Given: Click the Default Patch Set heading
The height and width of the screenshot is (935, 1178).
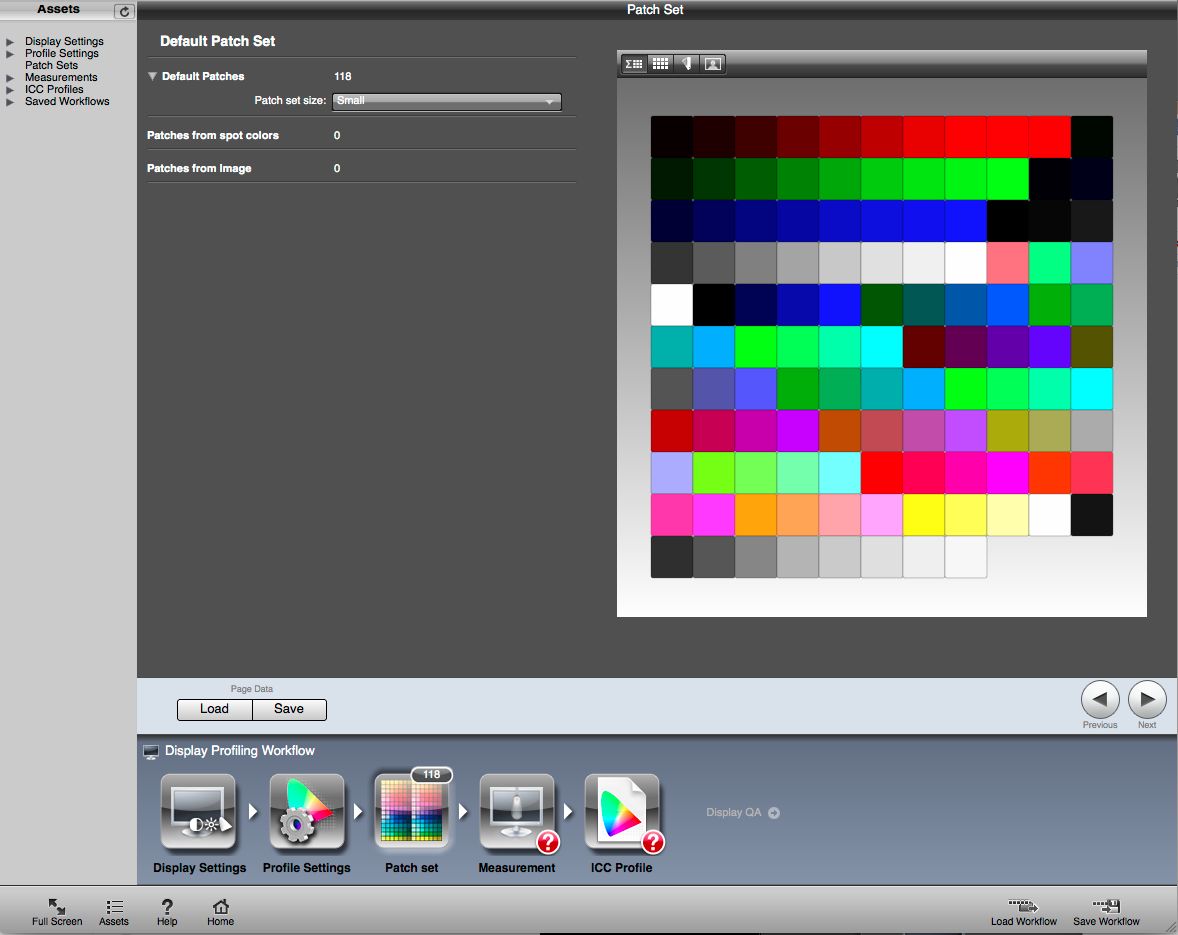Looking at the screenshot, I should click(218, 41).
